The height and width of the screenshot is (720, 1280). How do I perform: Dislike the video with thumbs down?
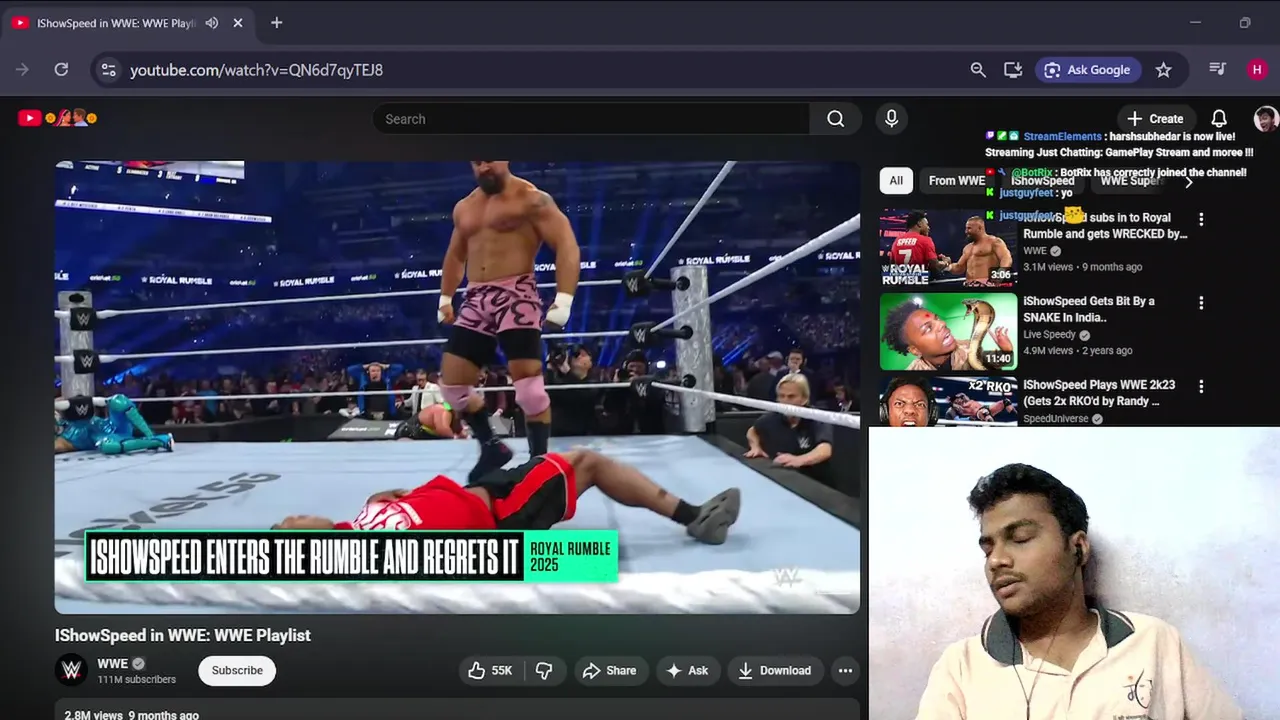pos(544,670)
